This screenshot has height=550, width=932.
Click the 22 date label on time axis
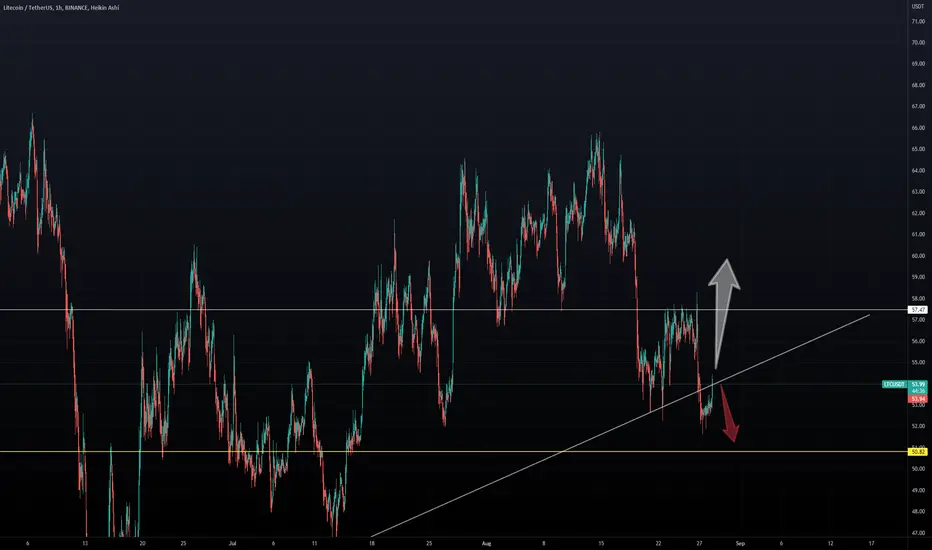point(658,543)
